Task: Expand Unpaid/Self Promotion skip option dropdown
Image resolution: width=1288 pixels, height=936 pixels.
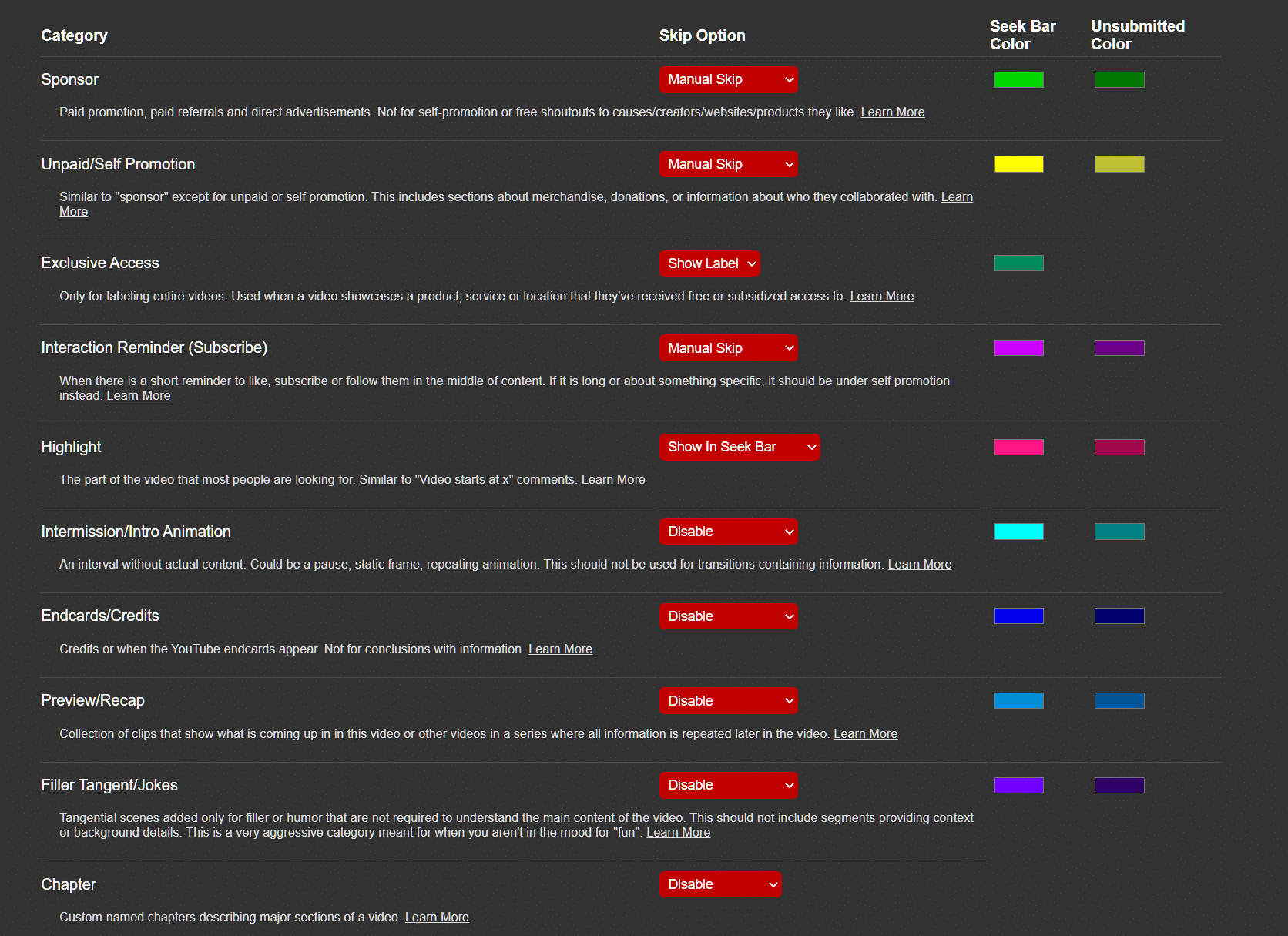Action: 728,164
